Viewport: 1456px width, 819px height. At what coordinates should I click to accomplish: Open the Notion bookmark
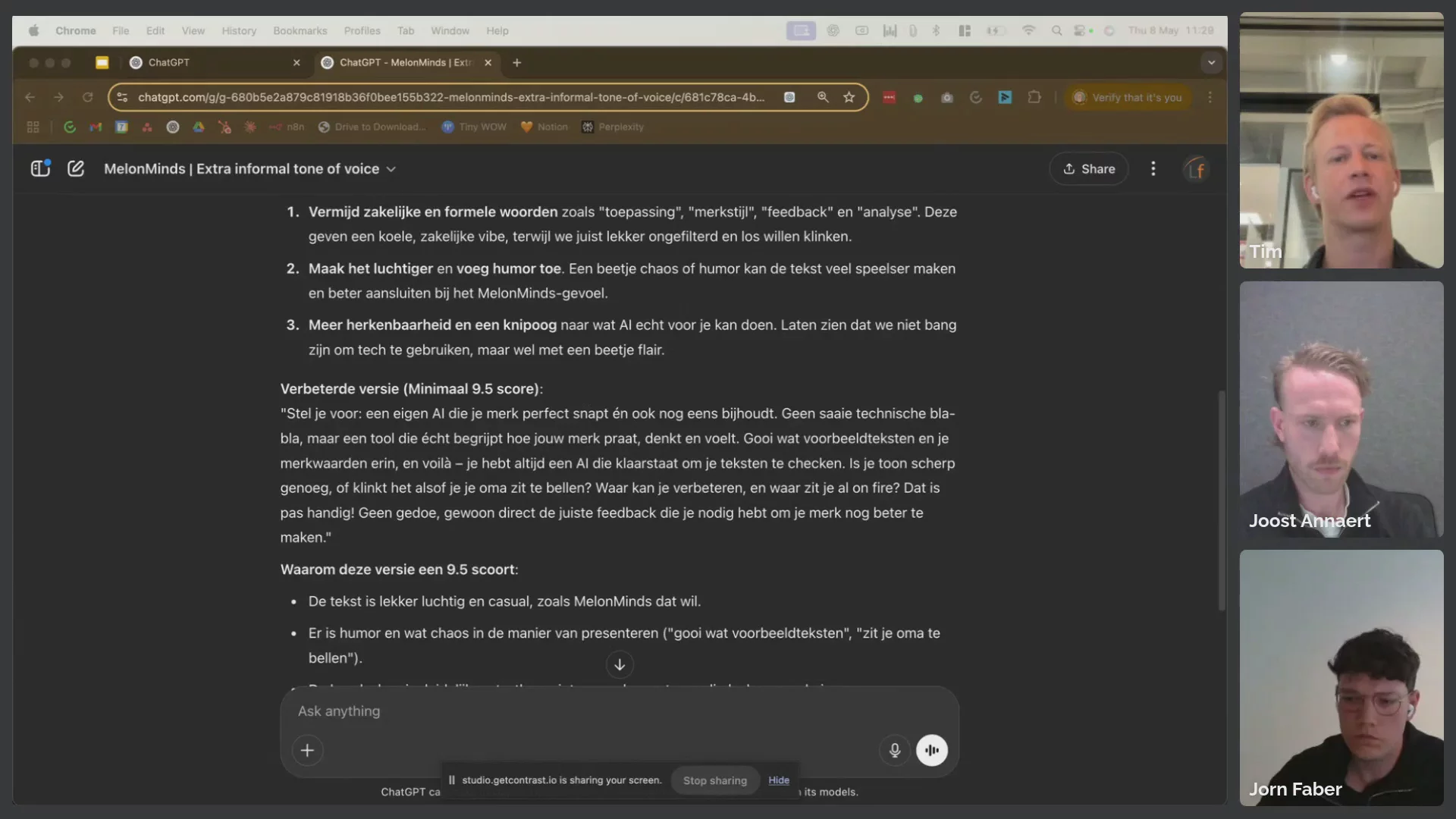pyautogui.click(x=544, y=127)
